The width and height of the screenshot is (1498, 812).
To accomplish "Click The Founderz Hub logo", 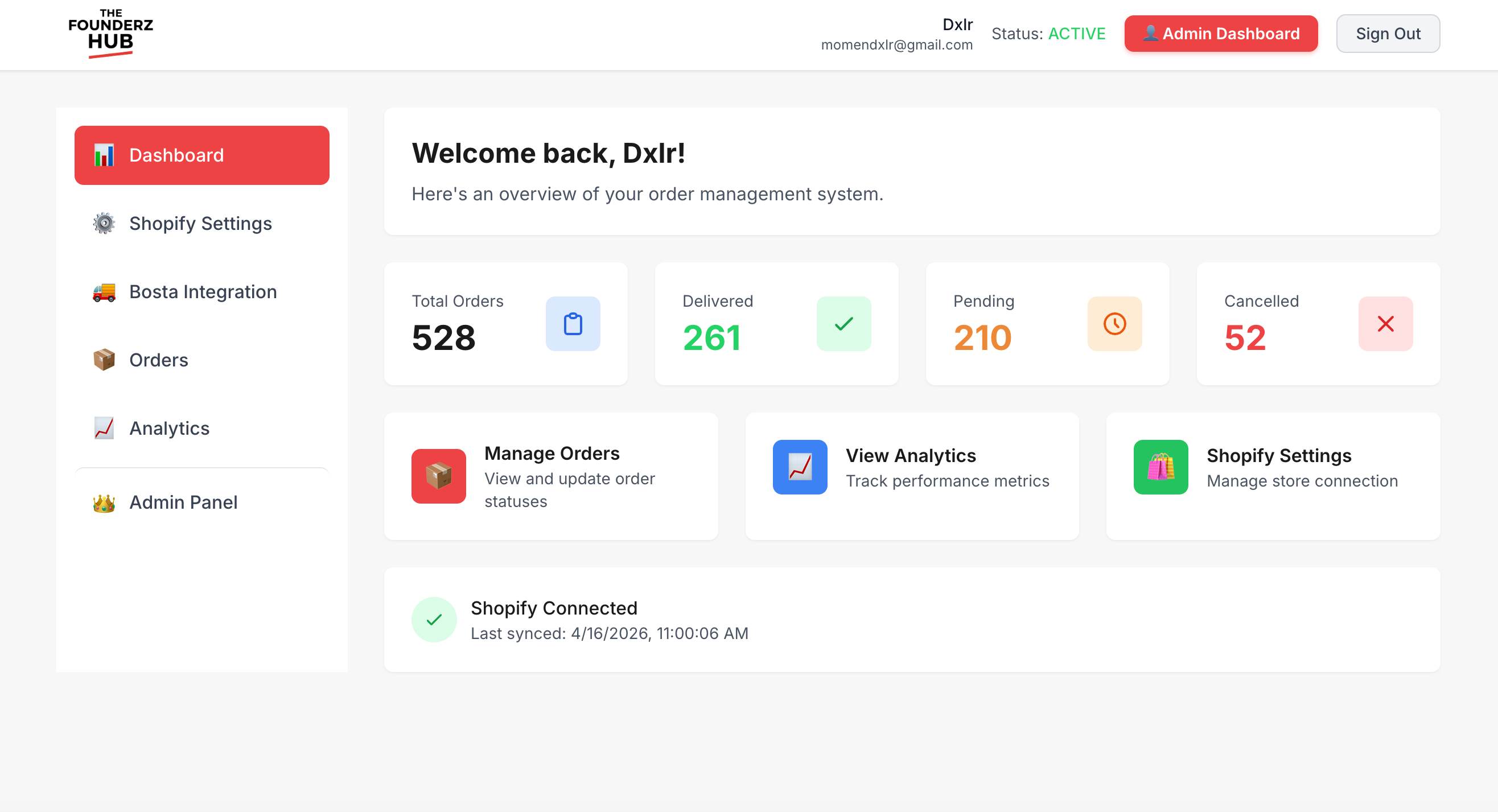I will pos(110,33).
